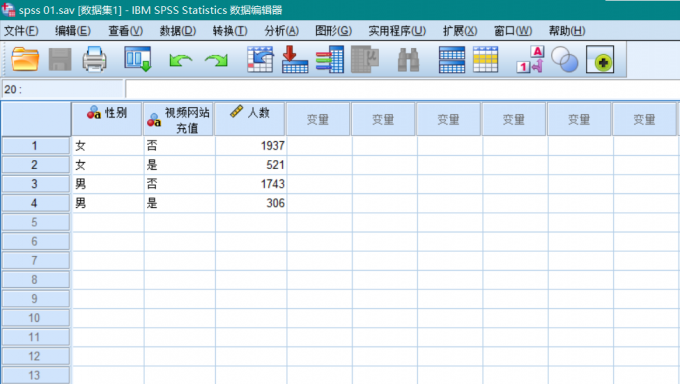Click the Use variable sets circles icon
680x384 pixels.
[564, 59]
